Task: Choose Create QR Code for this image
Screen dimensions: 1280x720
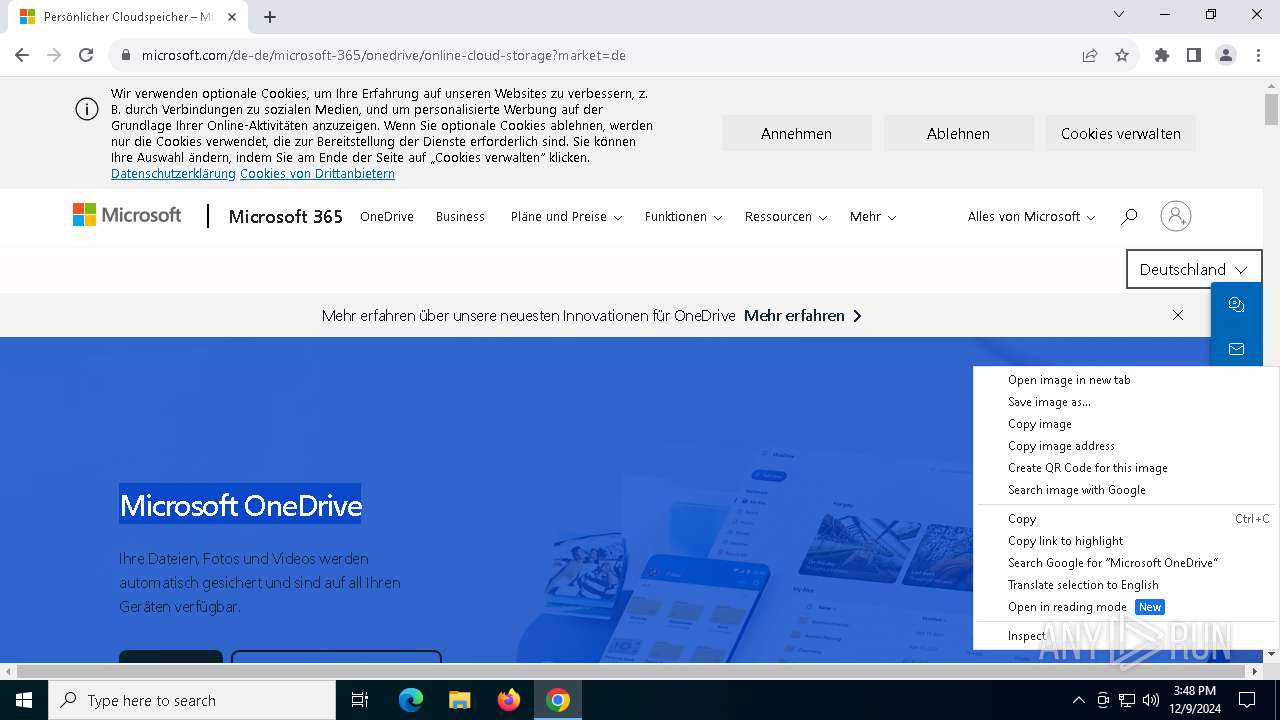Action: point(1126,468)
